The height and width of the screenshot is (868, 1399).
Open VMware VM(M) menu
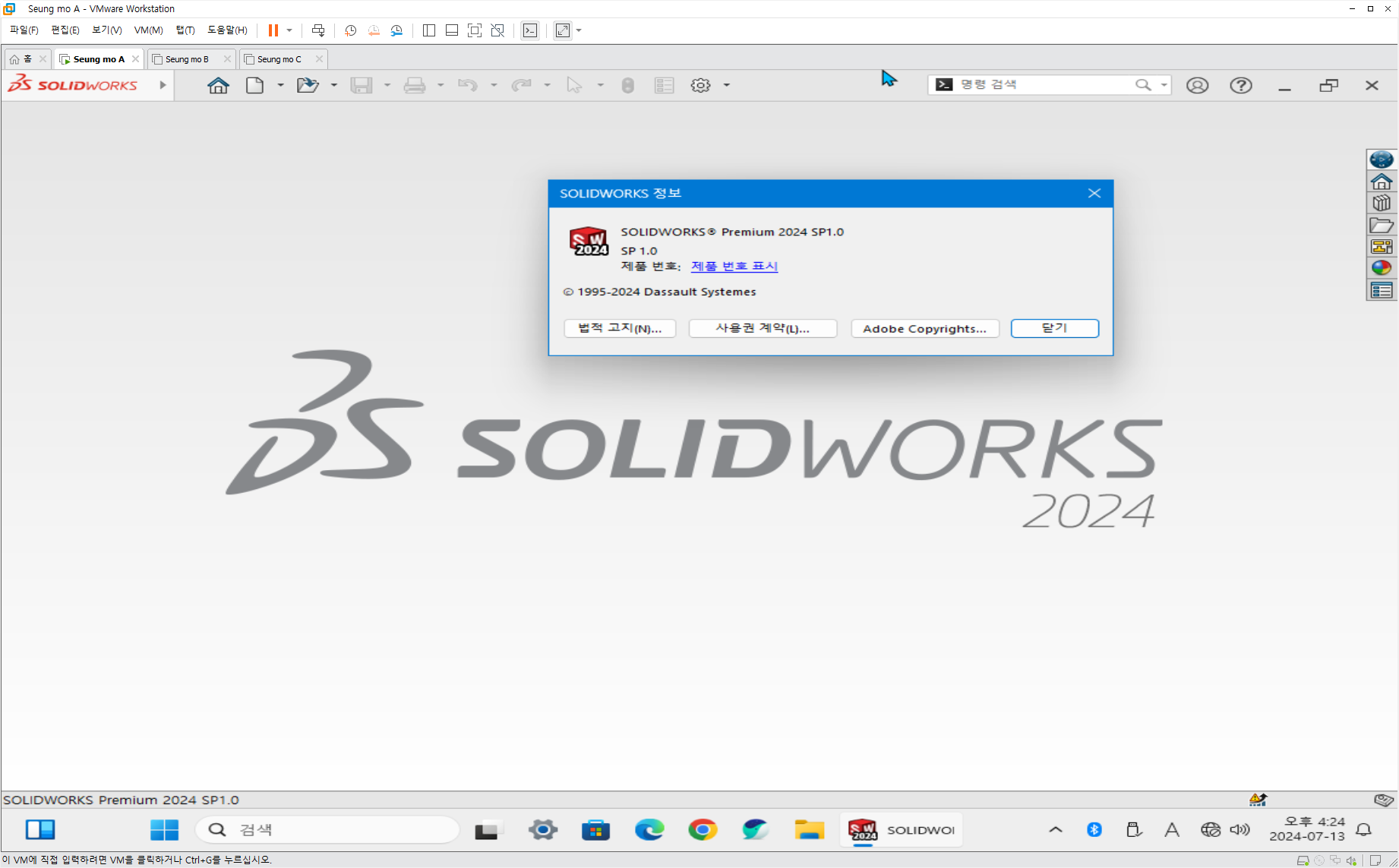pos(149,30)
